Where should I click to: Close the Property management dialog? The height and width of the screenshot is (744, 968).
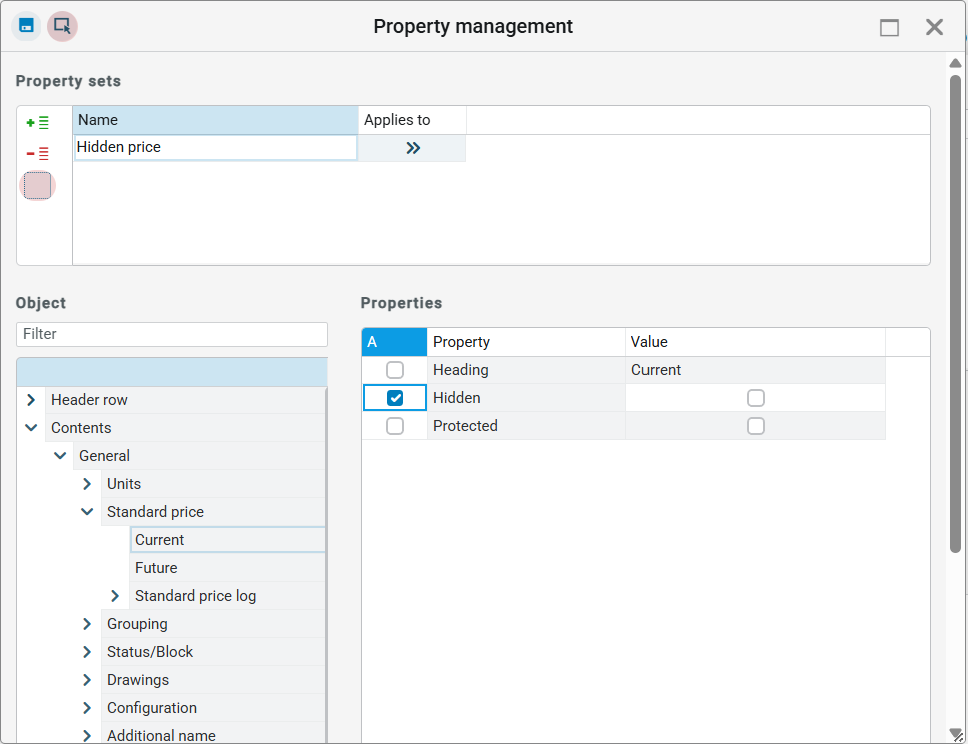coord(934,27)
